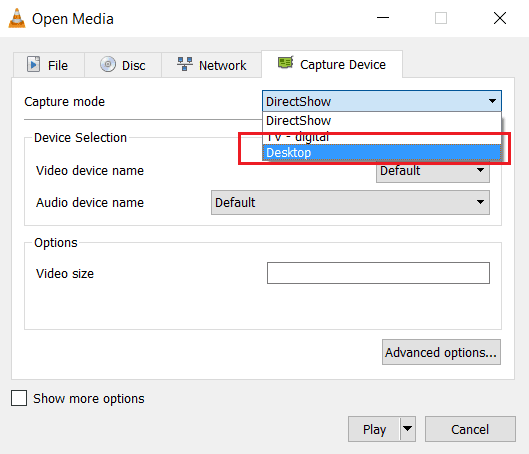Expand the Audio device name dropdown
Viewport: 529px width, 454px height.
[x=350, y=202]
